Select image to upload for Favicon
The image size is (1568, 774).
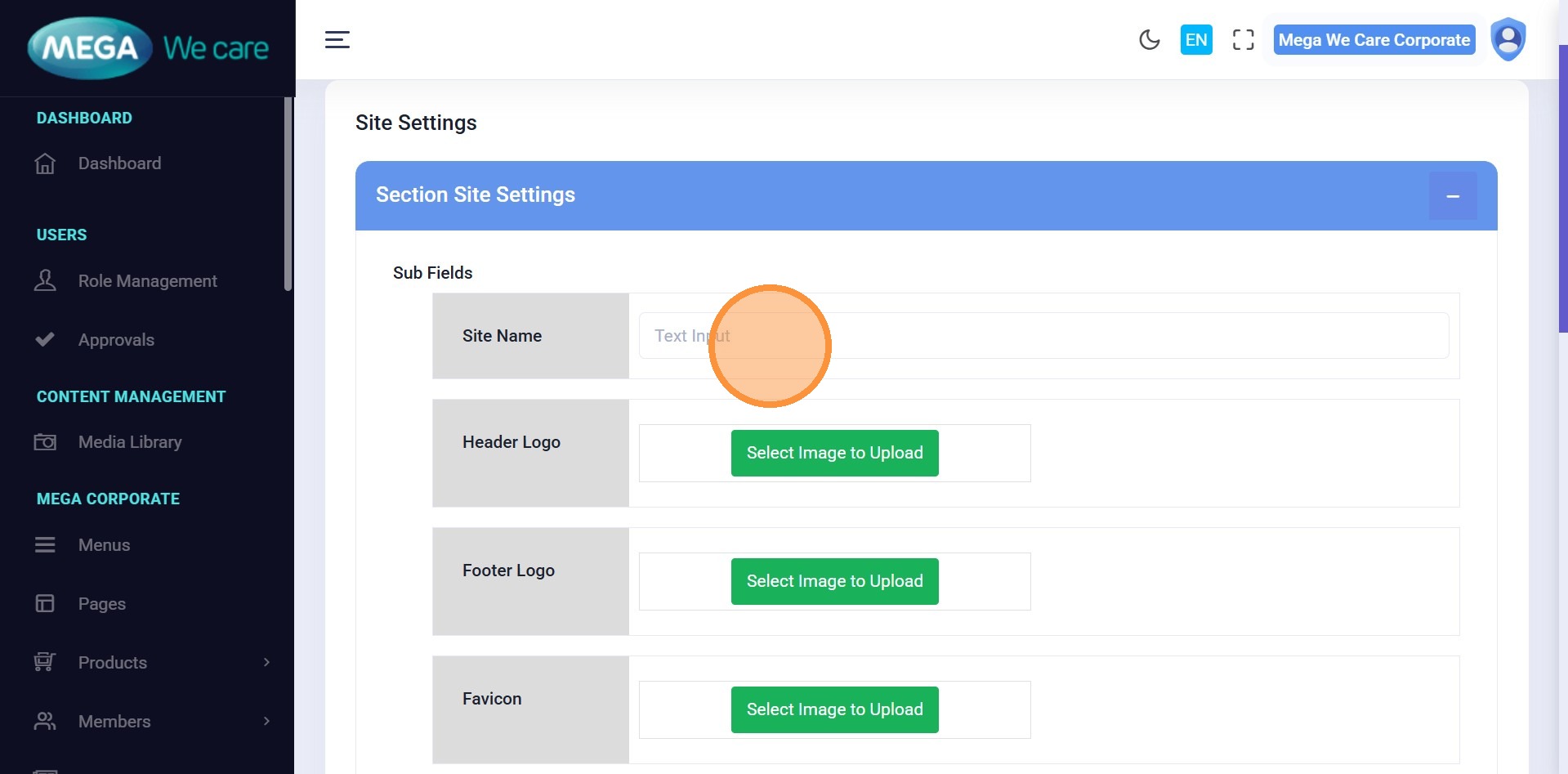pyautogui.click(x=834, y=709)
